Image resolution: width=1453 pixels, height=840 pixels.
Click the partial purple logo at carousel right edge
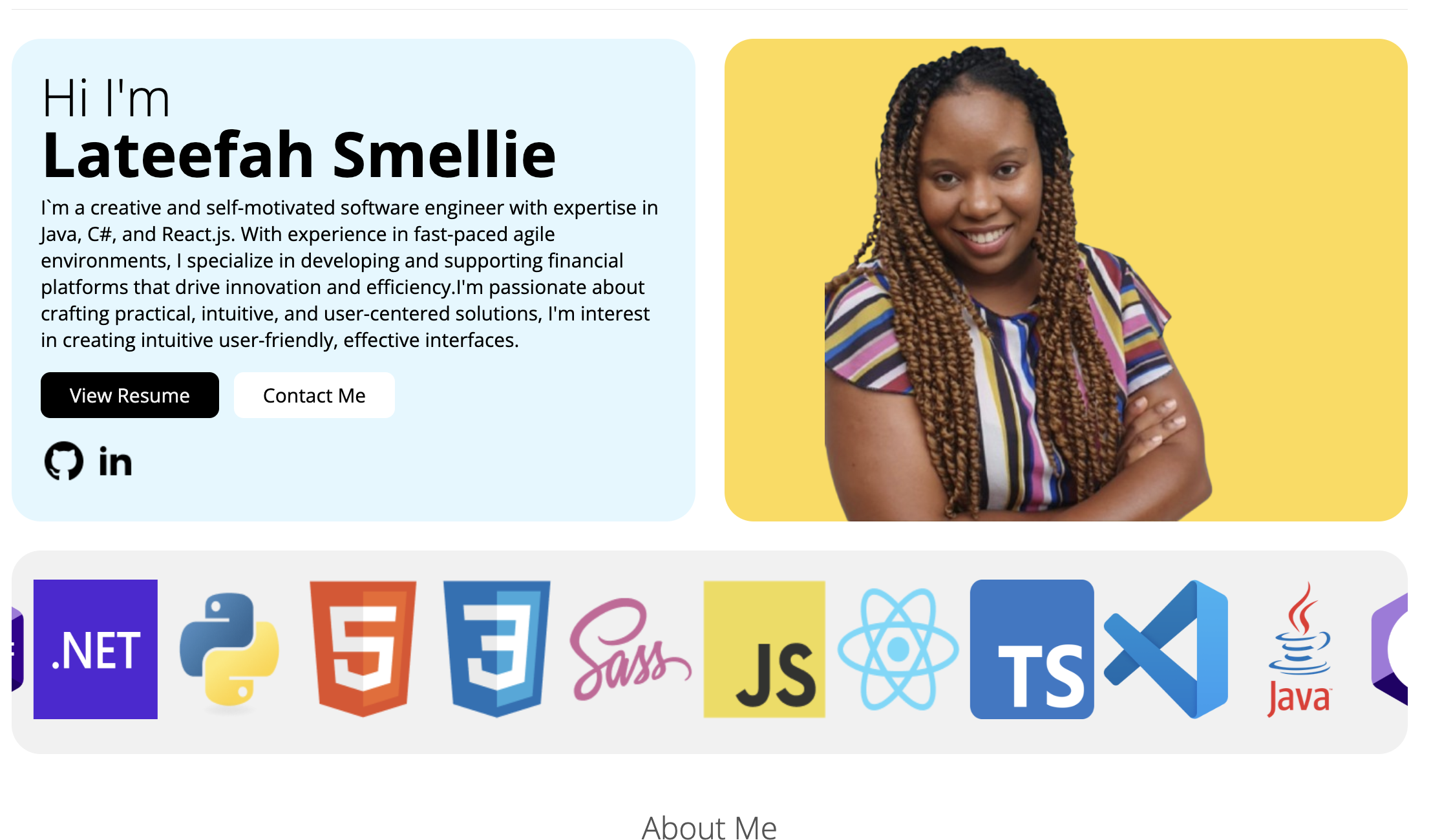(1390, 649)
